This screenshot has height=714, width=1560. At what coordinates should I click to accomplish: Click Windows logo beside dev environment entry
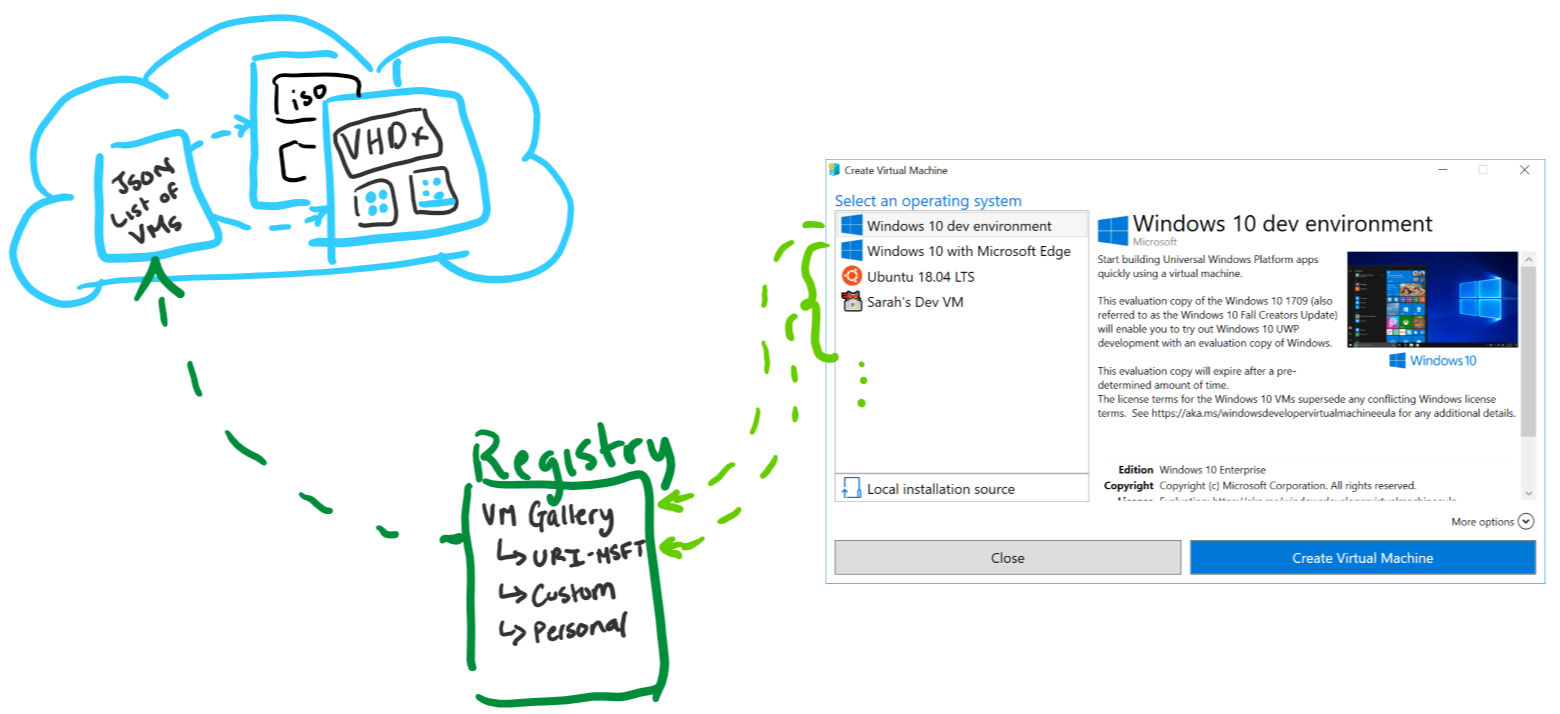852,226
